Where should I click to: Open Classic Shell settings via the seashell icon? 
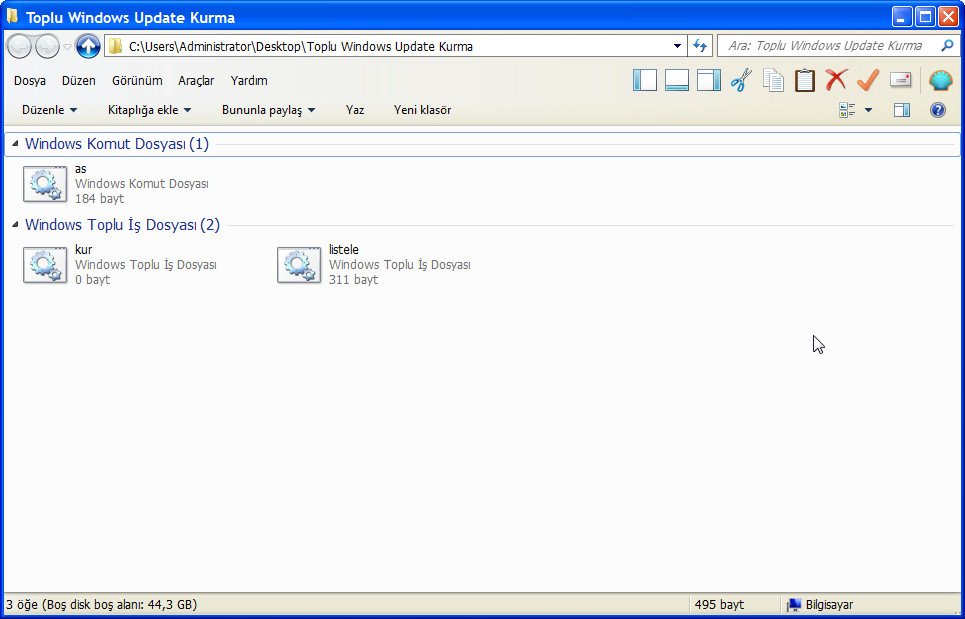(x=940, y=81)
